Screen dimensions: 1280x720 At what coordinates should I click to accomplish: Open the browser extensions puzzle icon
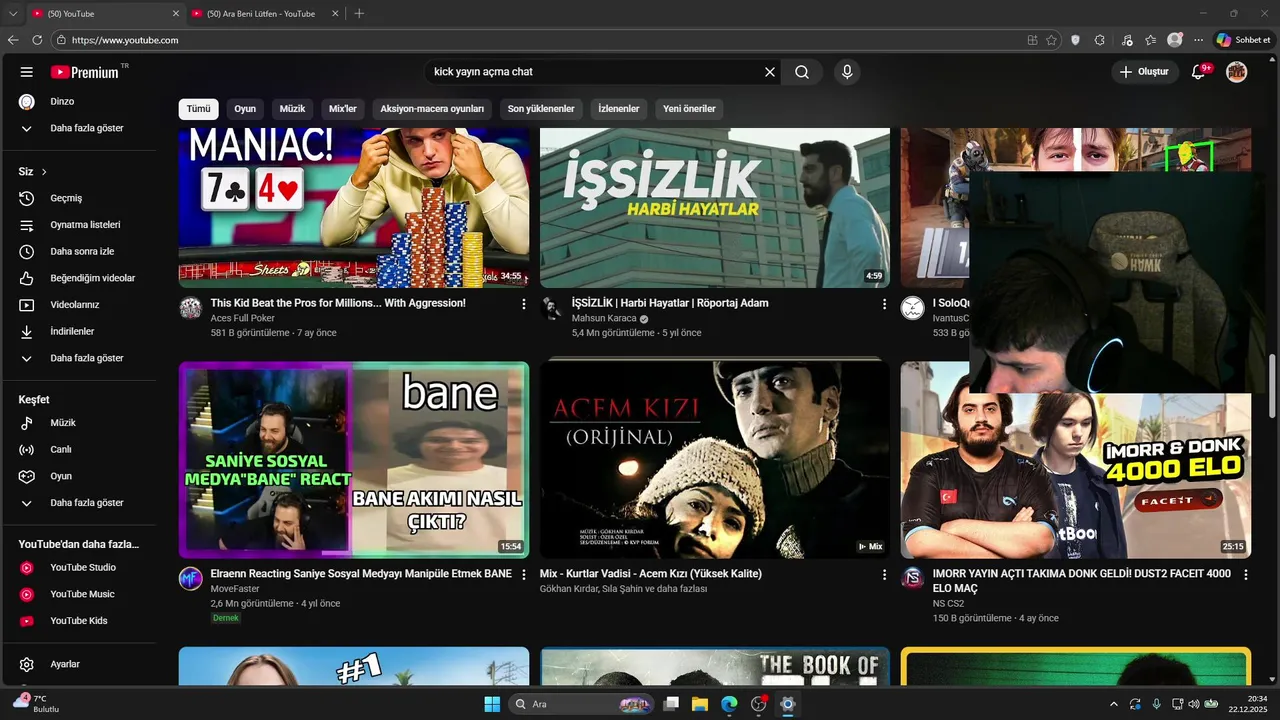(x=1100, y=40)
